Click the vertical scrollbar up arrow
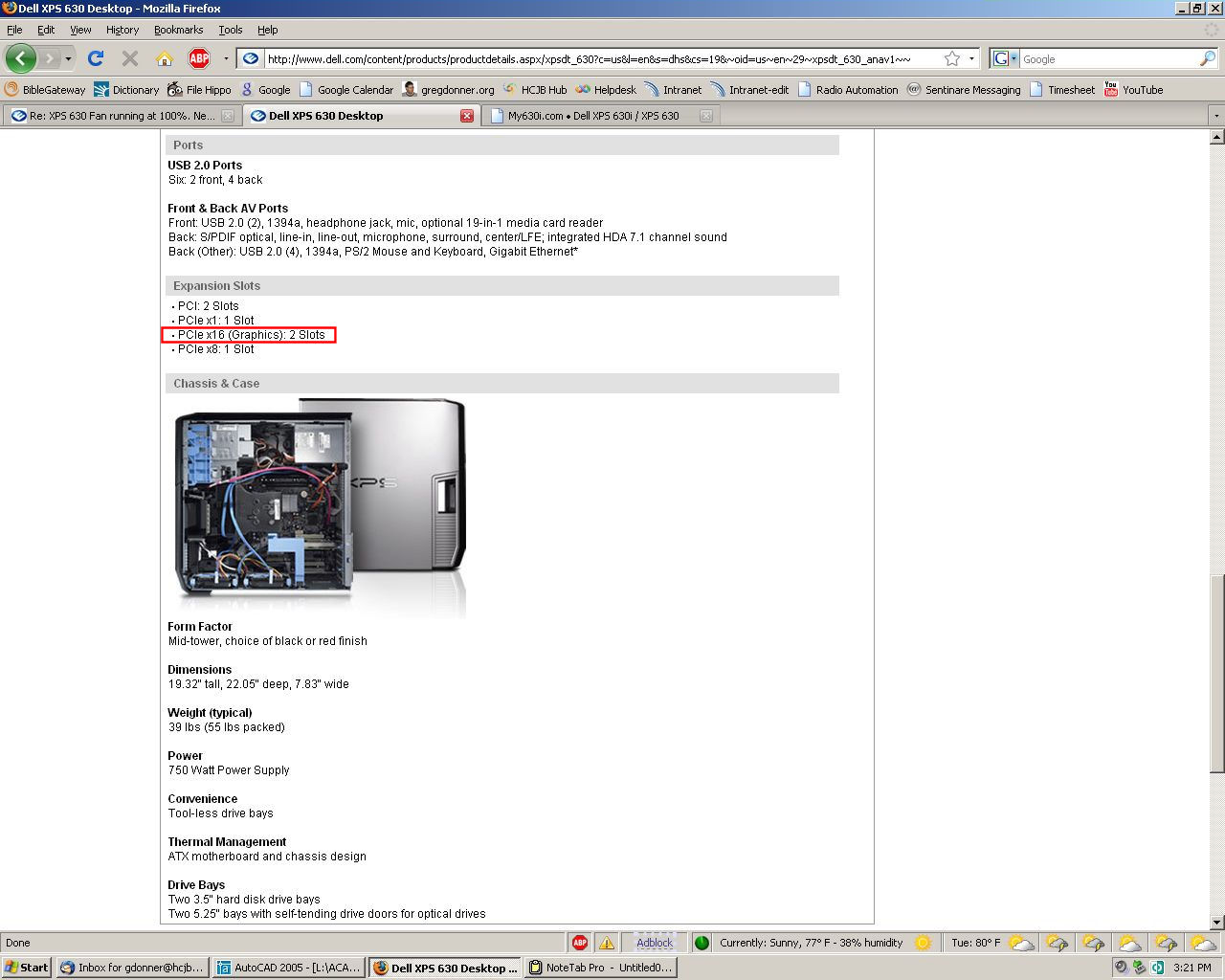This screenshot has width=1225, height=980. pos(1216,137)
